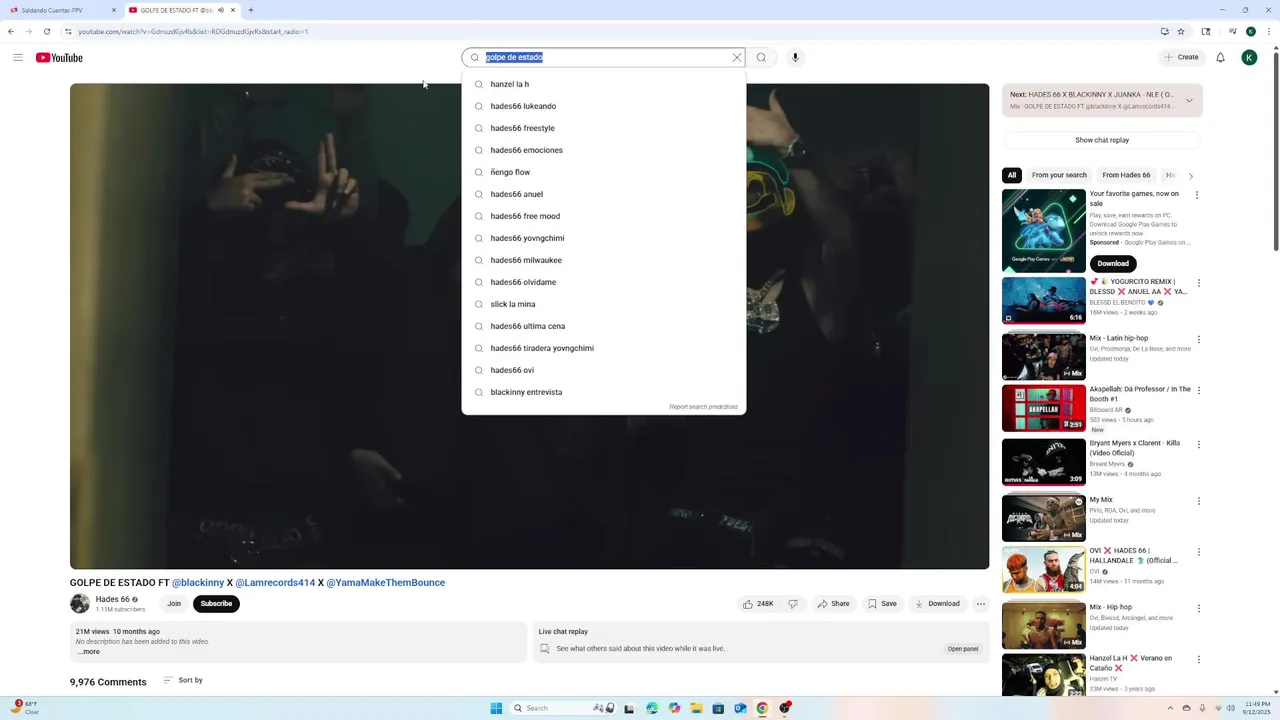Open YOGURCITO REMIX video thumbnail
Viewport: 1280px width, 720px height.
(x=1044, y=301)
